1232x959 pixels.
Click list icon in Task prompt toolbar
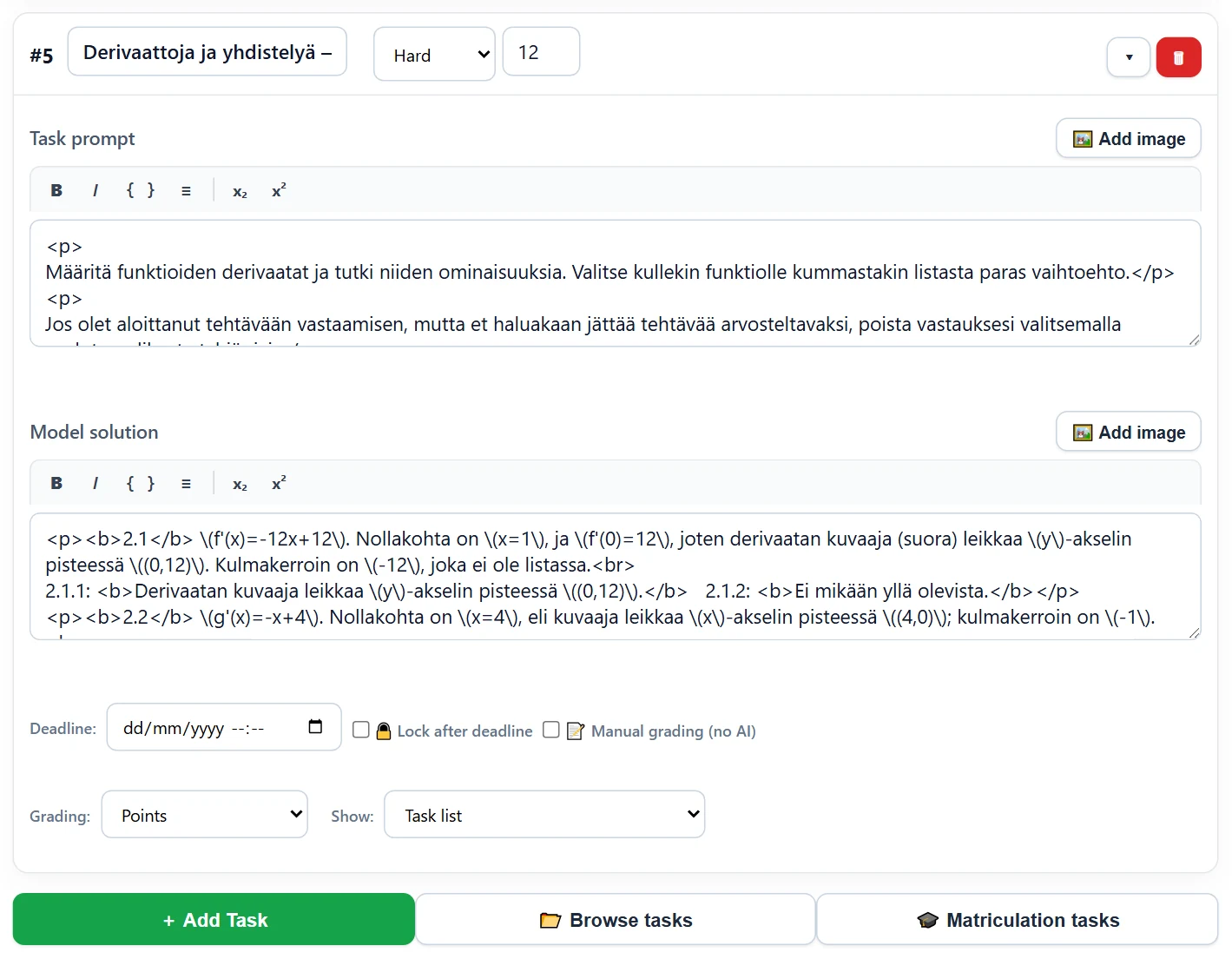(186, 190)
